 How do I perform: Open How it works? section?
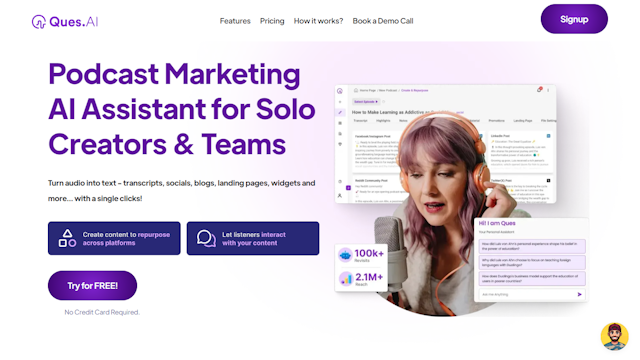pyautogui.click(x=318, y=21)
